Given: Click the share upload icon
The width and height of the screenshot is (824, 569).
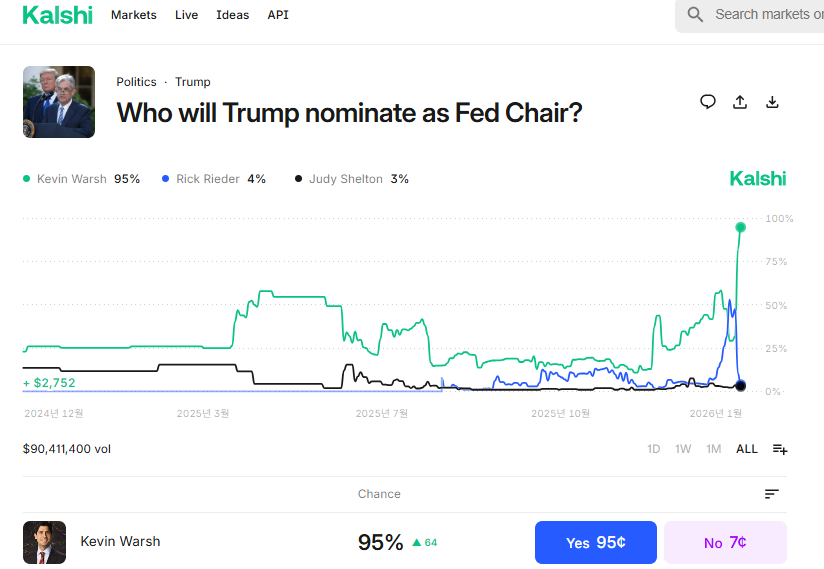Looking at the screenshot, I should (x=740, y=101).
